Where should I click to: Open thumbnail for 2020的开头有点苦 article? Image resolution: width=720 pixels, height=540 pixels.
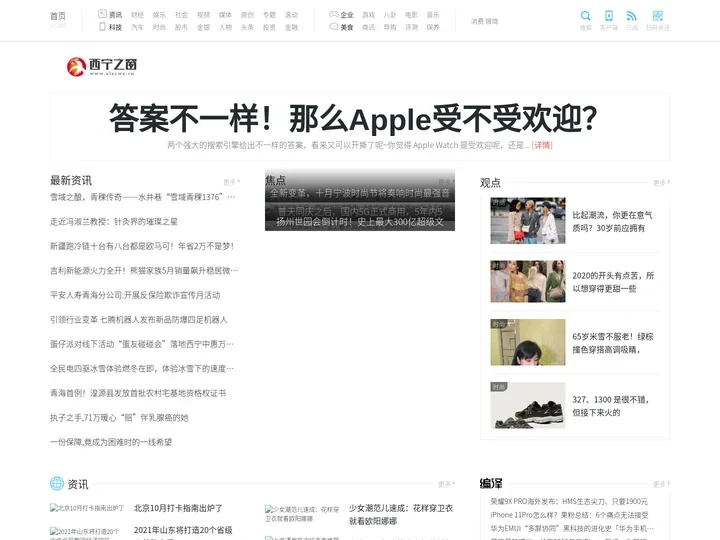point(528,281)
